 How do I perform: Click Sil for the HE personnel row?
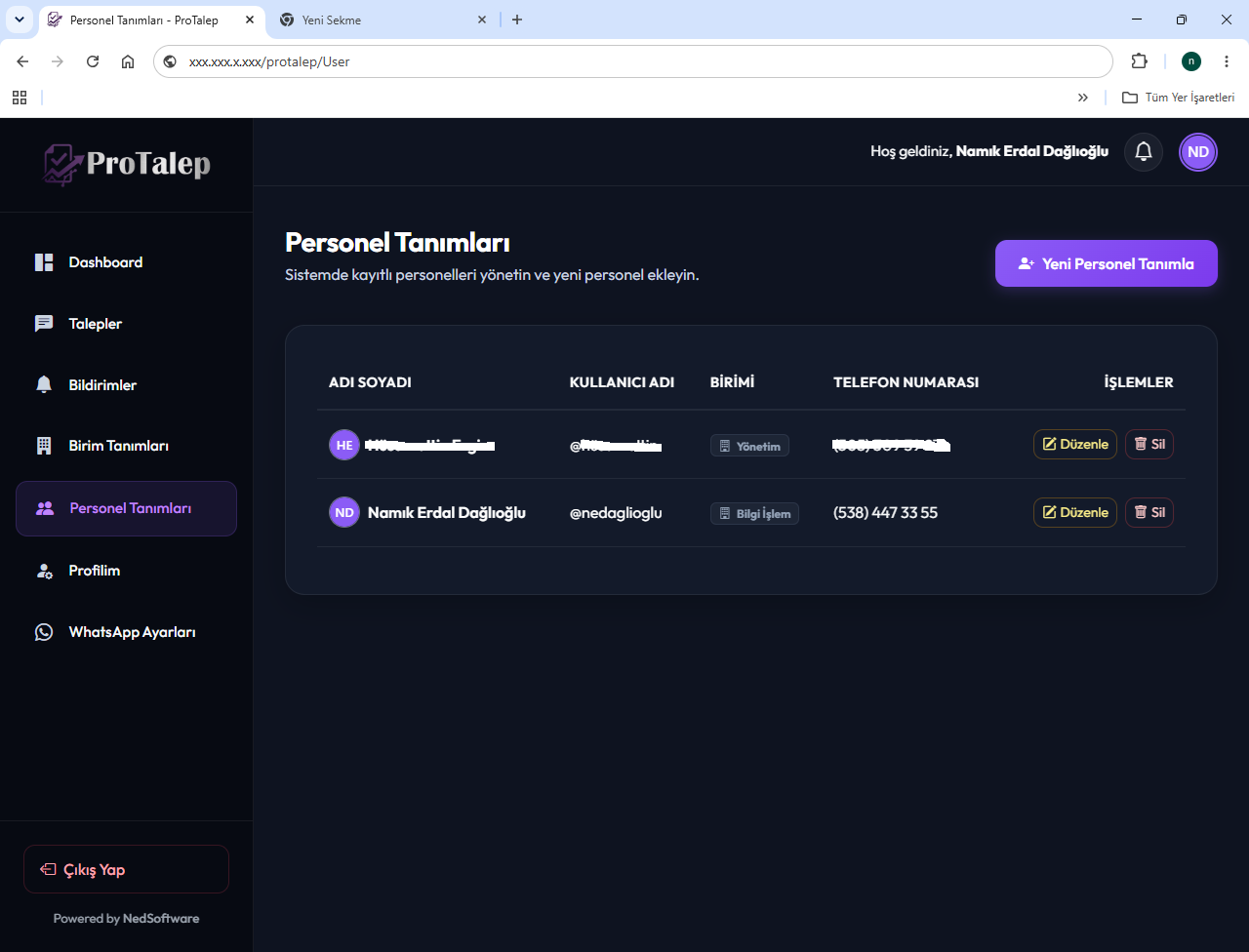coord(1149,444)
